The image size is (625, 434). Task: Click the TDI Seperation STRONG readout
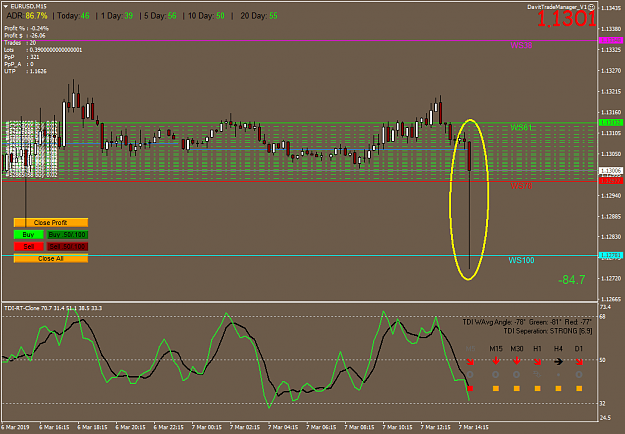548,331
